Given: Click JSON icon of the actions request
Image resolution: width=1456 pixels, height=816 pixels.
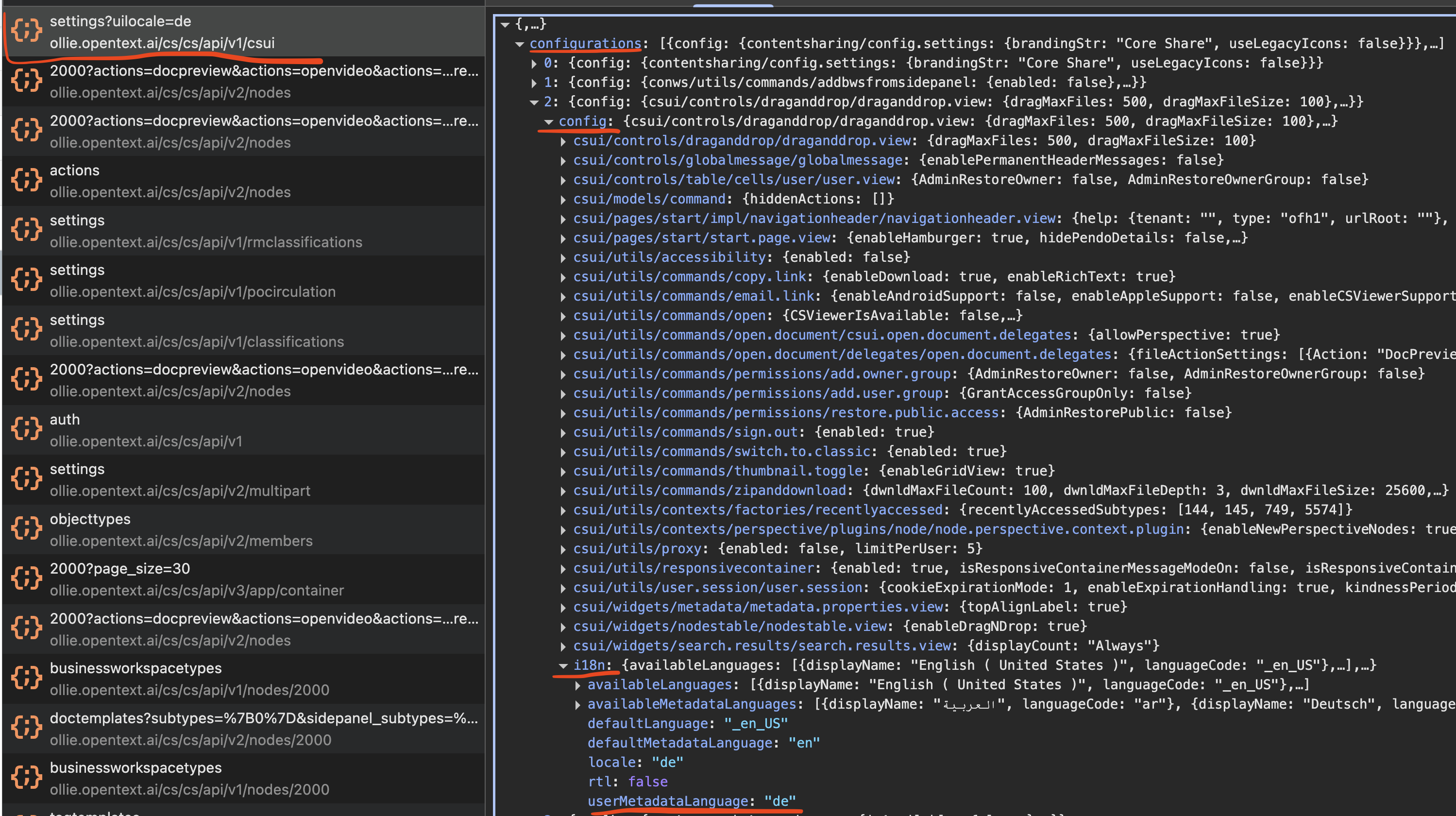Looking at the screenshot, I should 27,180.
